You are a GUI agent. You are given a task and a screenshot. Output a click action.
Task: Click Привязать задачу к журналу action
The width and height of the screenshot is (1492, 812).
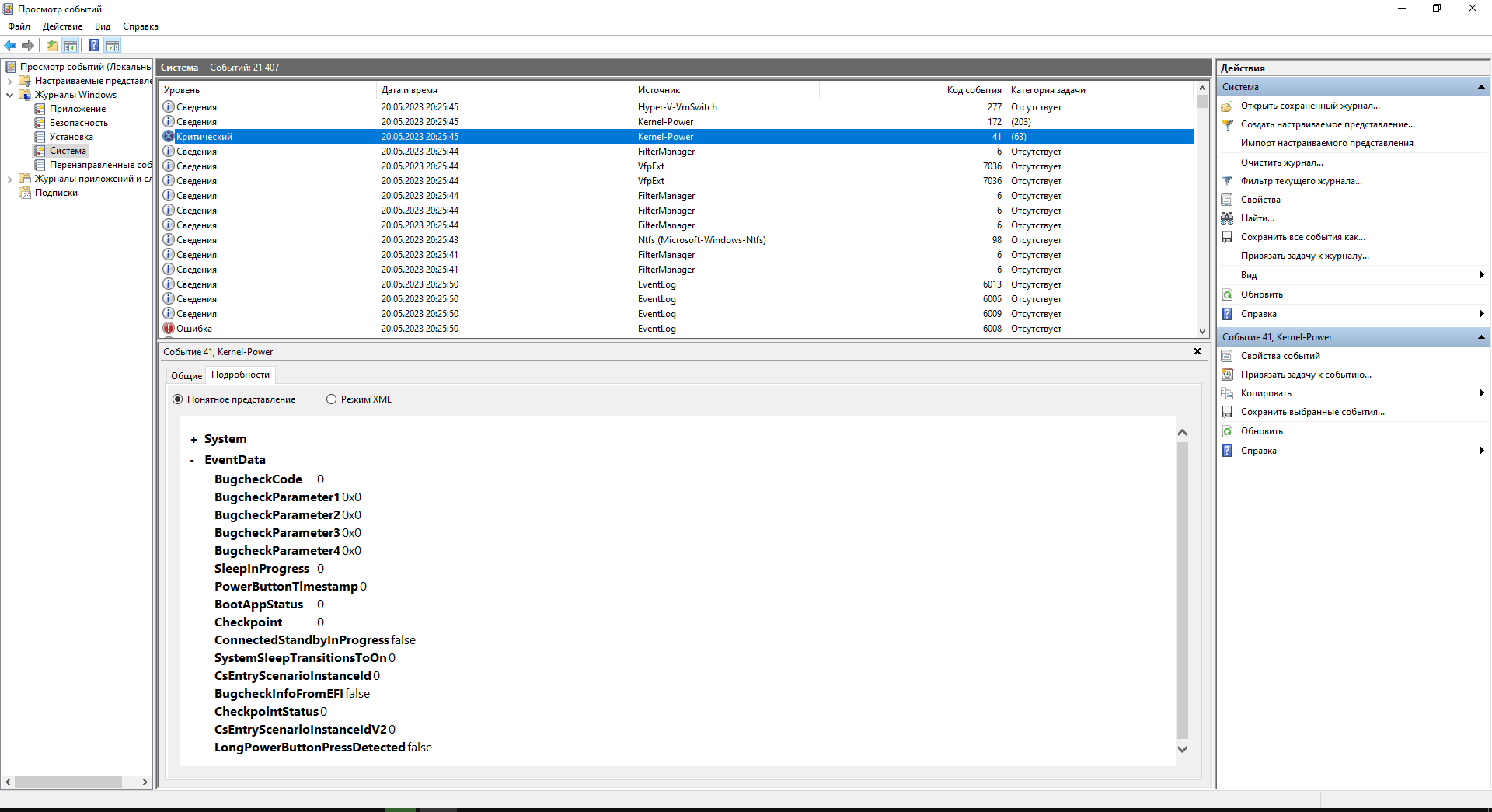[x=1305, y=256]
